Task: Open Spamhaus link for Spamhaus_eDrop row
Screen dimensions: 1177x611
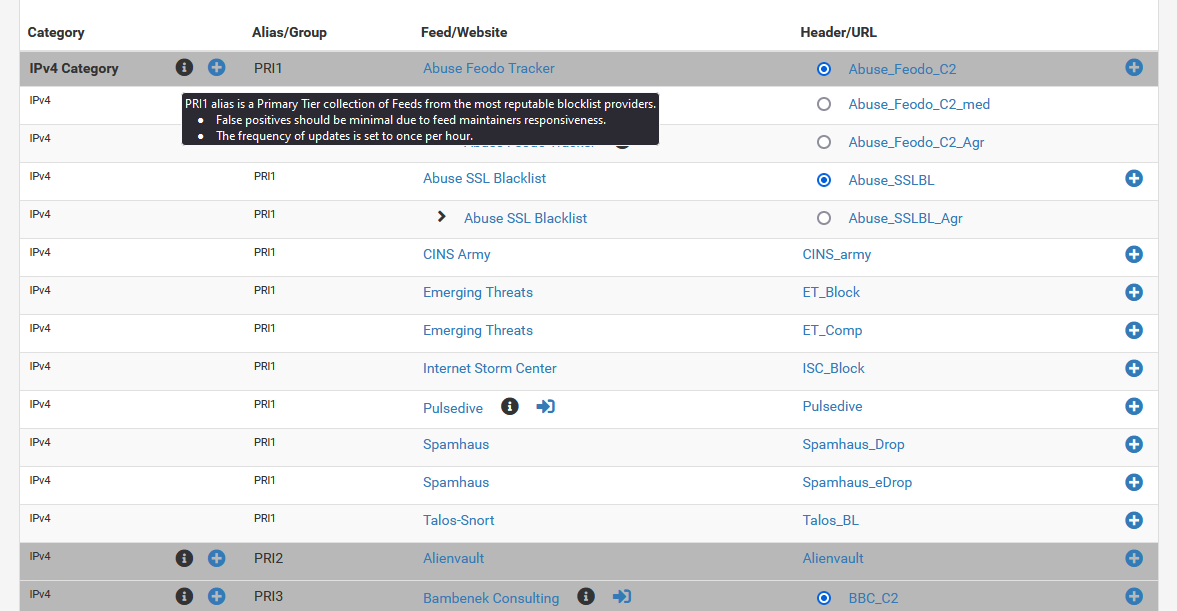Action: click(x=456, y=483)
